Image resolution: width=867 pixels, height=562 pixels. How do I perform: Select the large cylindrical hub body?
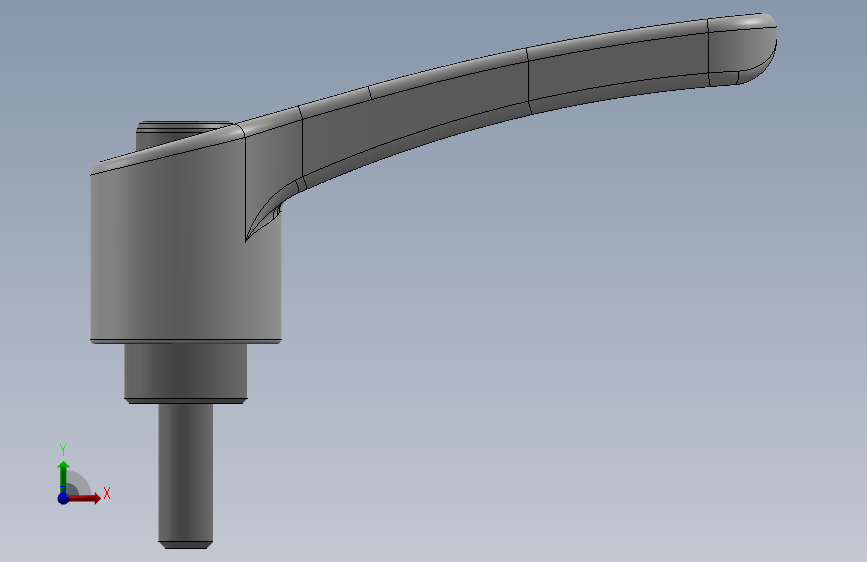coord(185,254)
